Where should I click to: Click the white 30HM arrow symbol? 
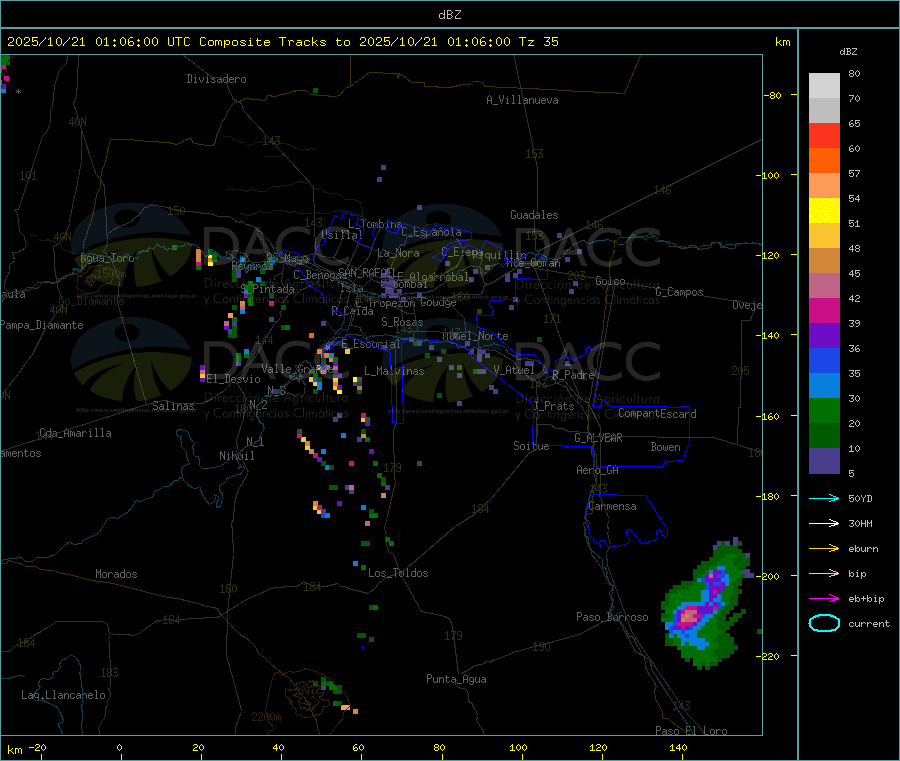(824, 523)
